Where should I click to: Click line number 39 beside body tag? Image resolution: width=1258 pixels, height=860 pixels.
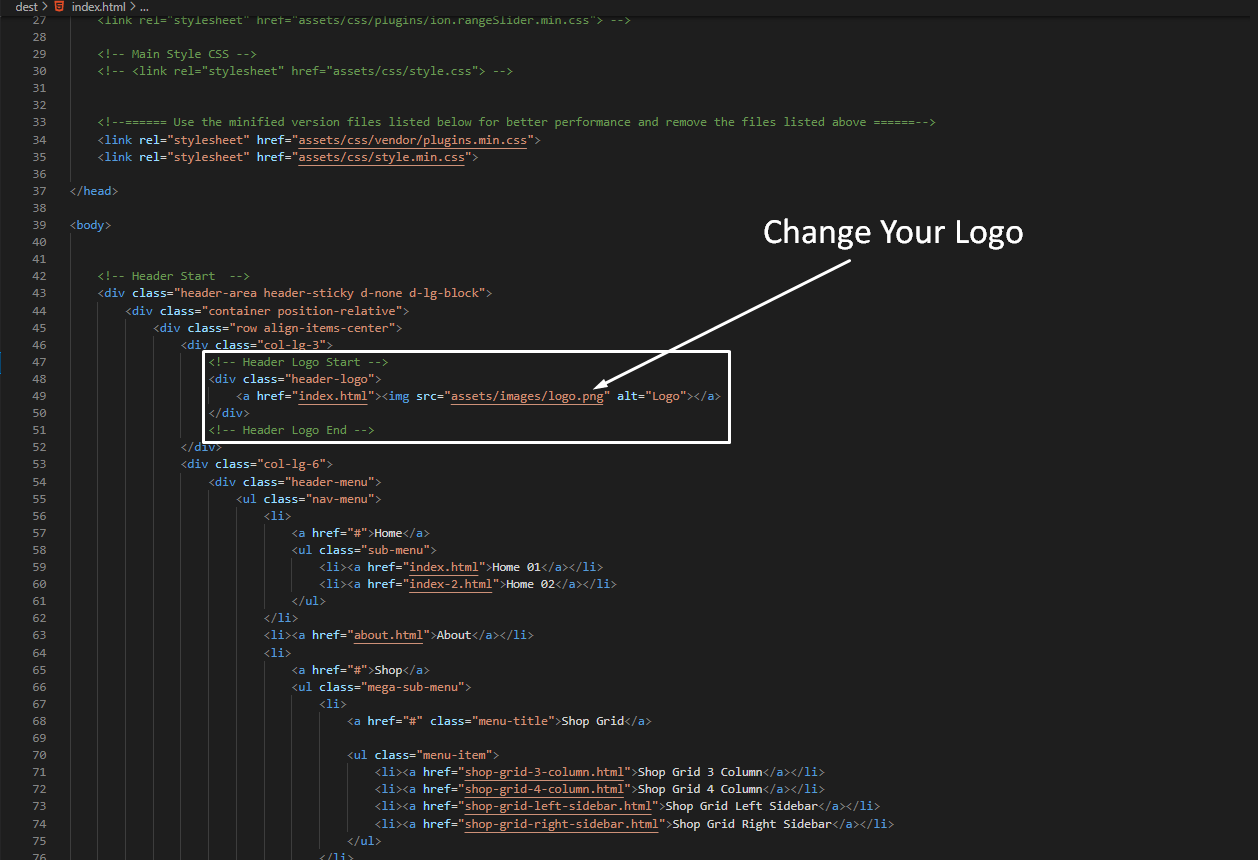(39, 225)
